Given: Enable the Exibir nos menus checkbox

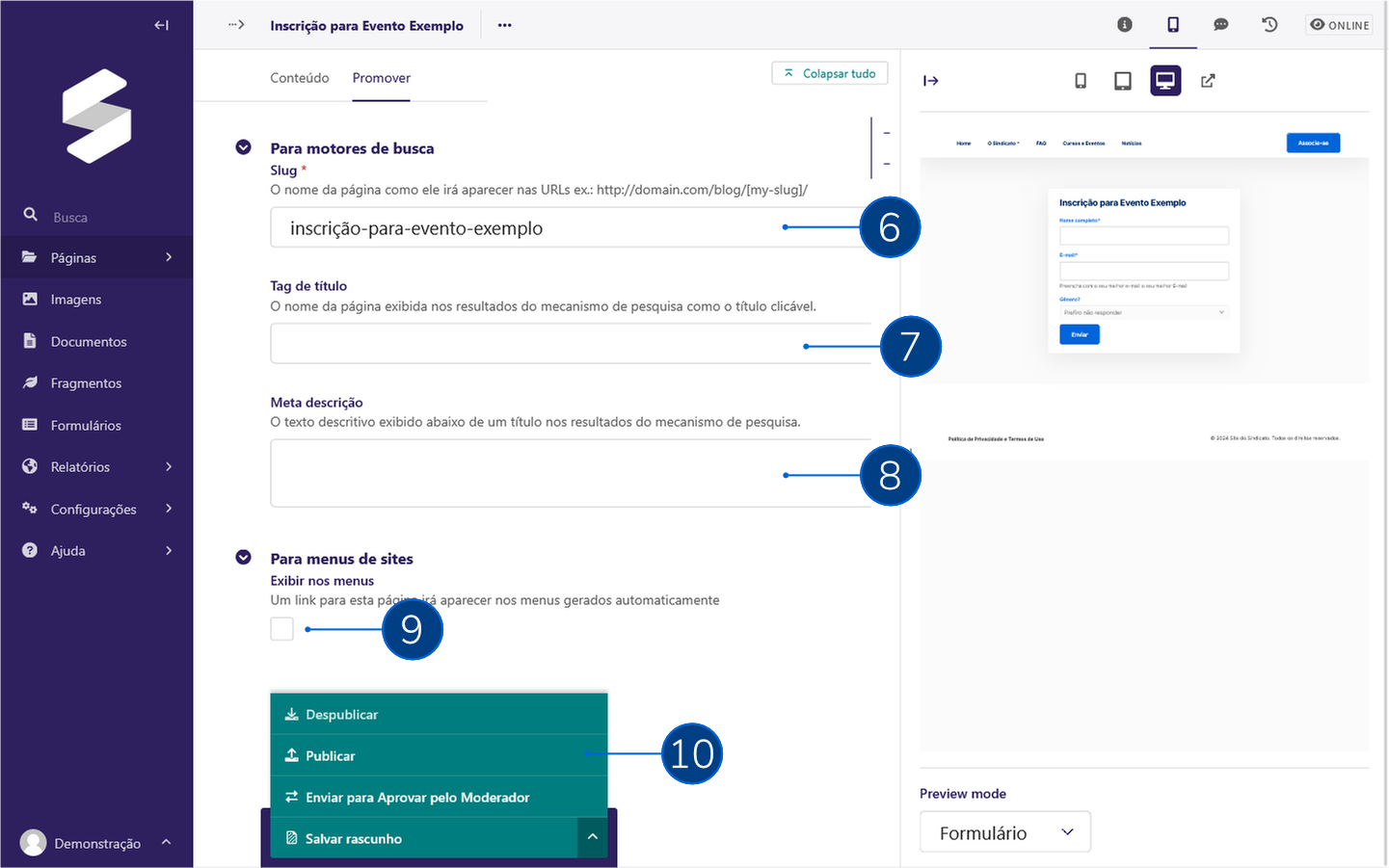Looking at the screenshot, I should point(281,629).
